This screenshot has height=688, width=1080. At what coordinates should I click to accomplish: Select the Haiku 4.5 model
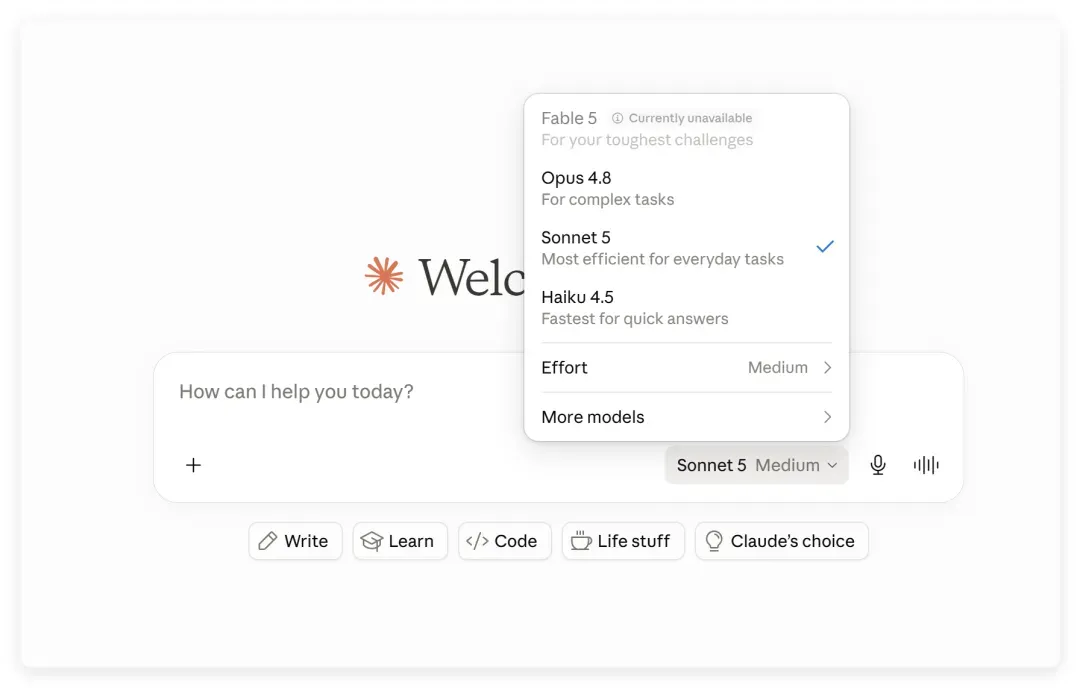687,307
